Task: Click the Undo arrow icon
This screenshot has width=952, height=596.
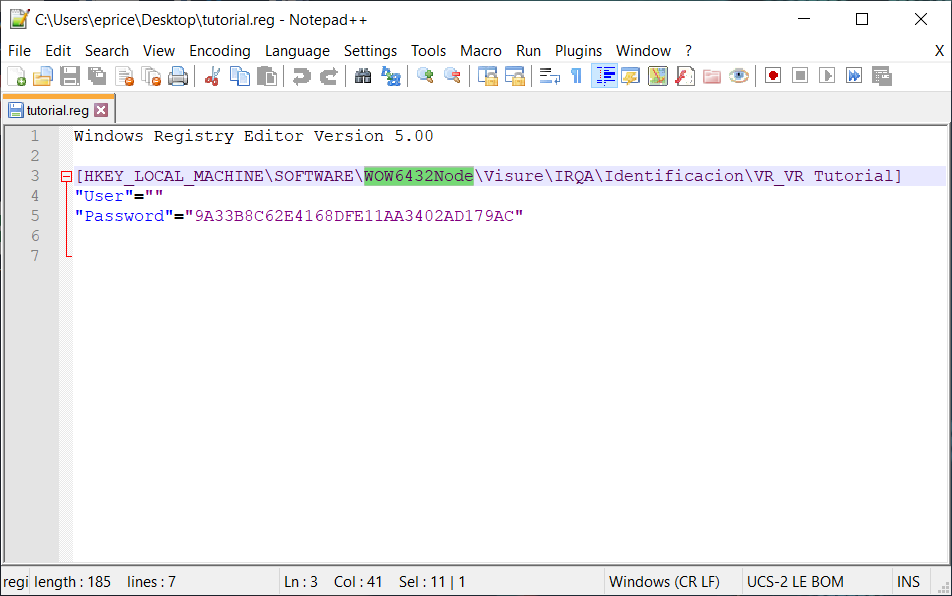Action: click(301, 76)
